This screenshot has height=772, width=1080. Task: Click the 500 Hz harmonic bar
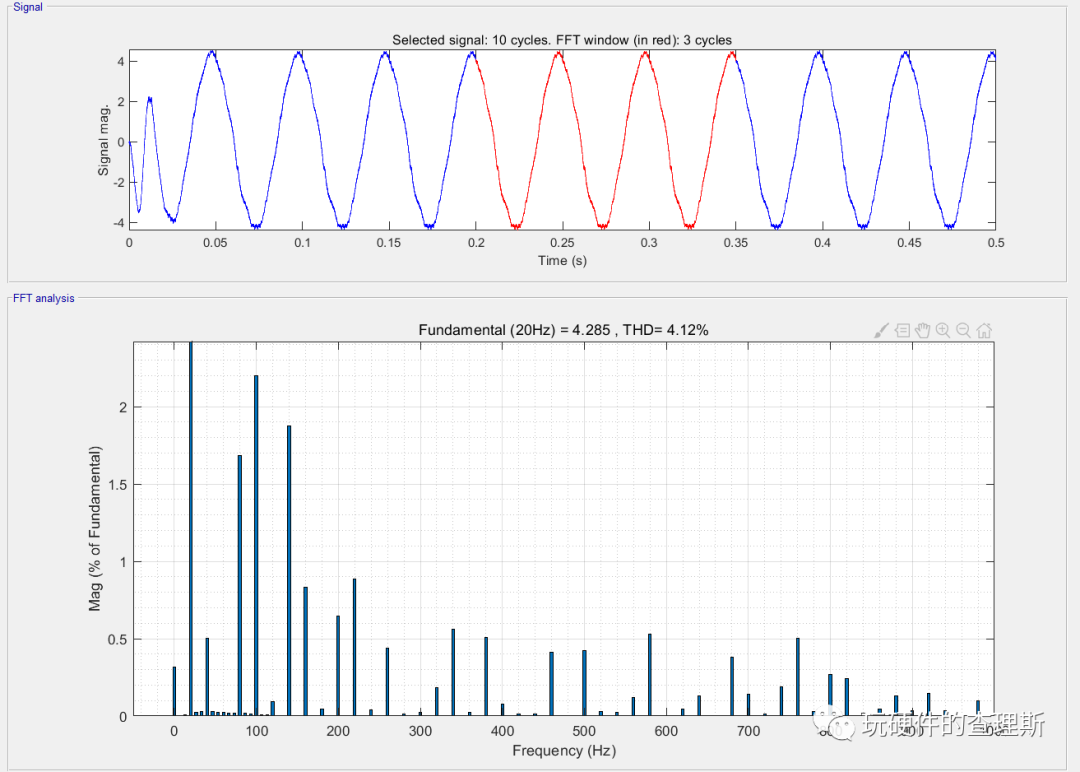(585, 683)
